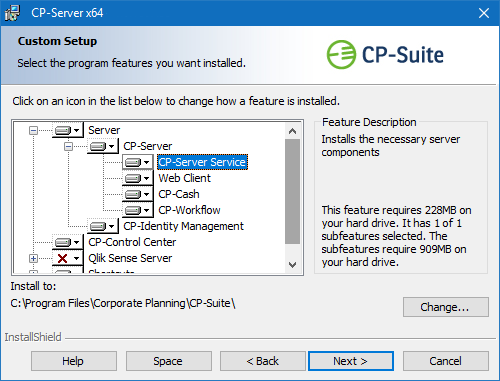
Task: Click the CP-Suite logo
Action: coord(385,55)
